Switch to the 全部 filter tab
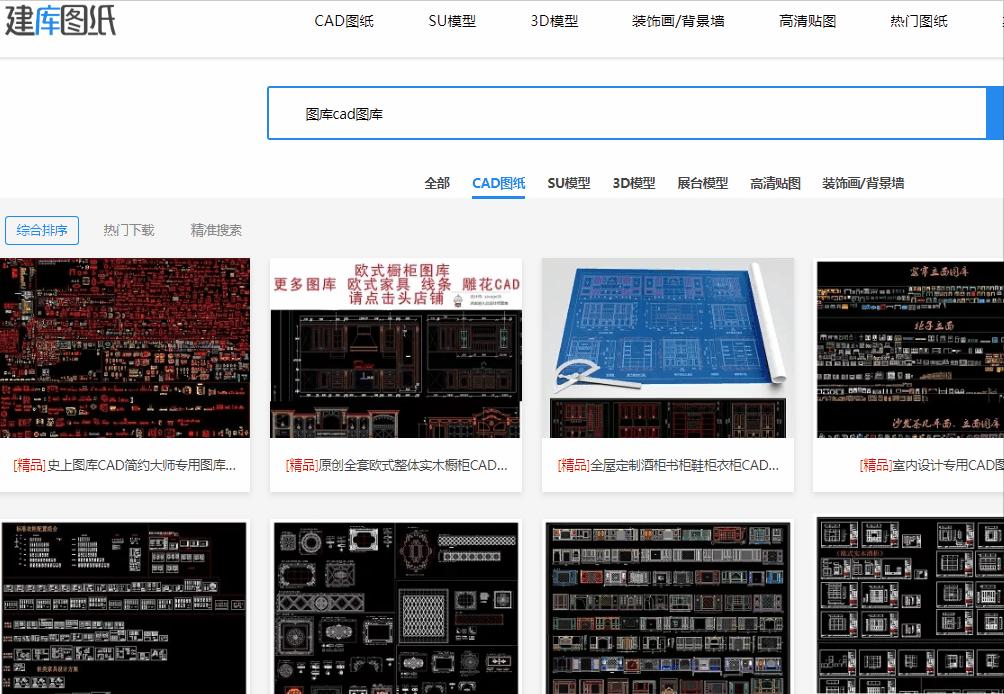 436,183
